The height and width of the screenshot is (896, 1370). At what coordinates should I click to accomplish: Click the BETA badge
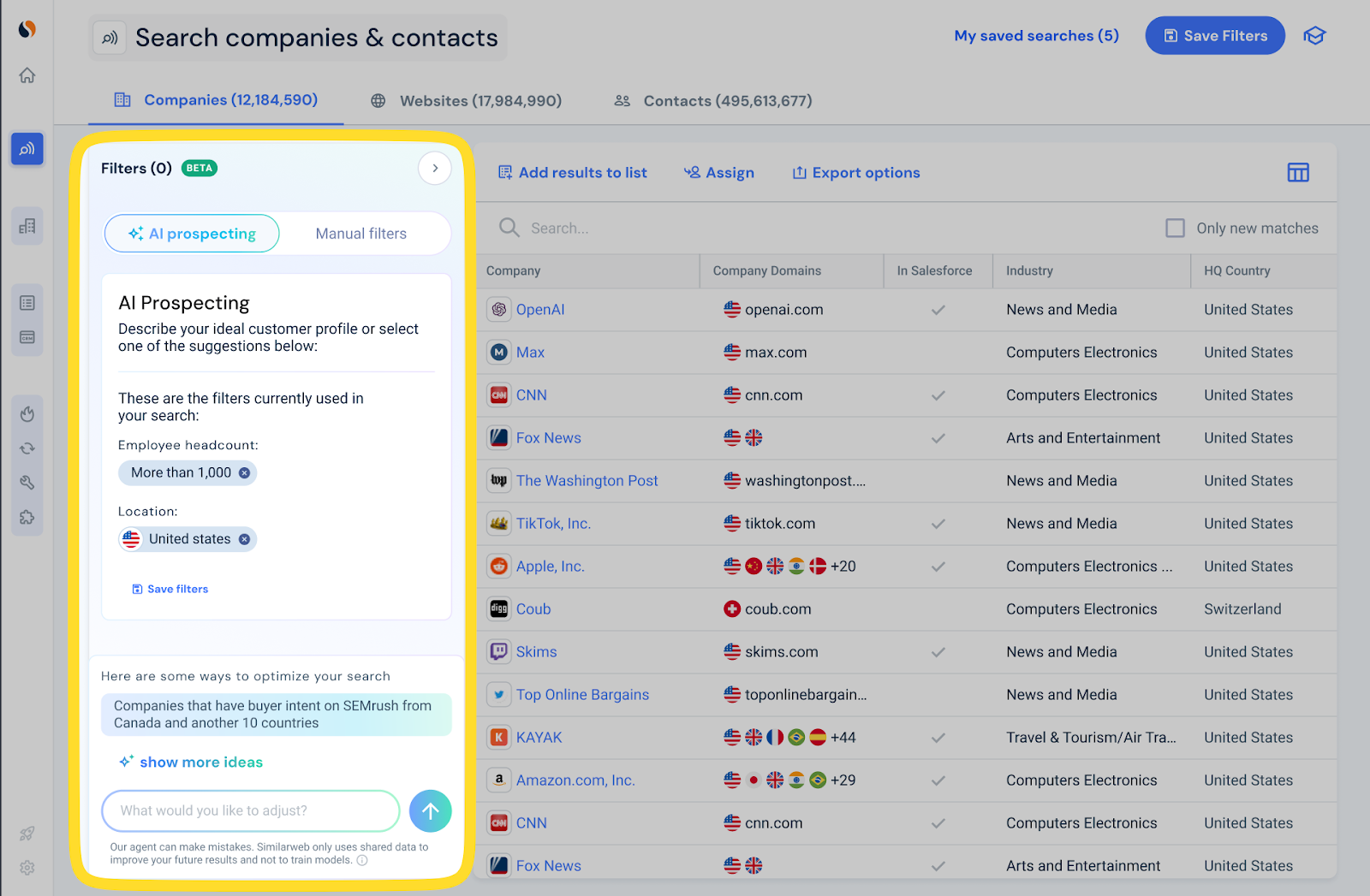click(x=200, y=168)
